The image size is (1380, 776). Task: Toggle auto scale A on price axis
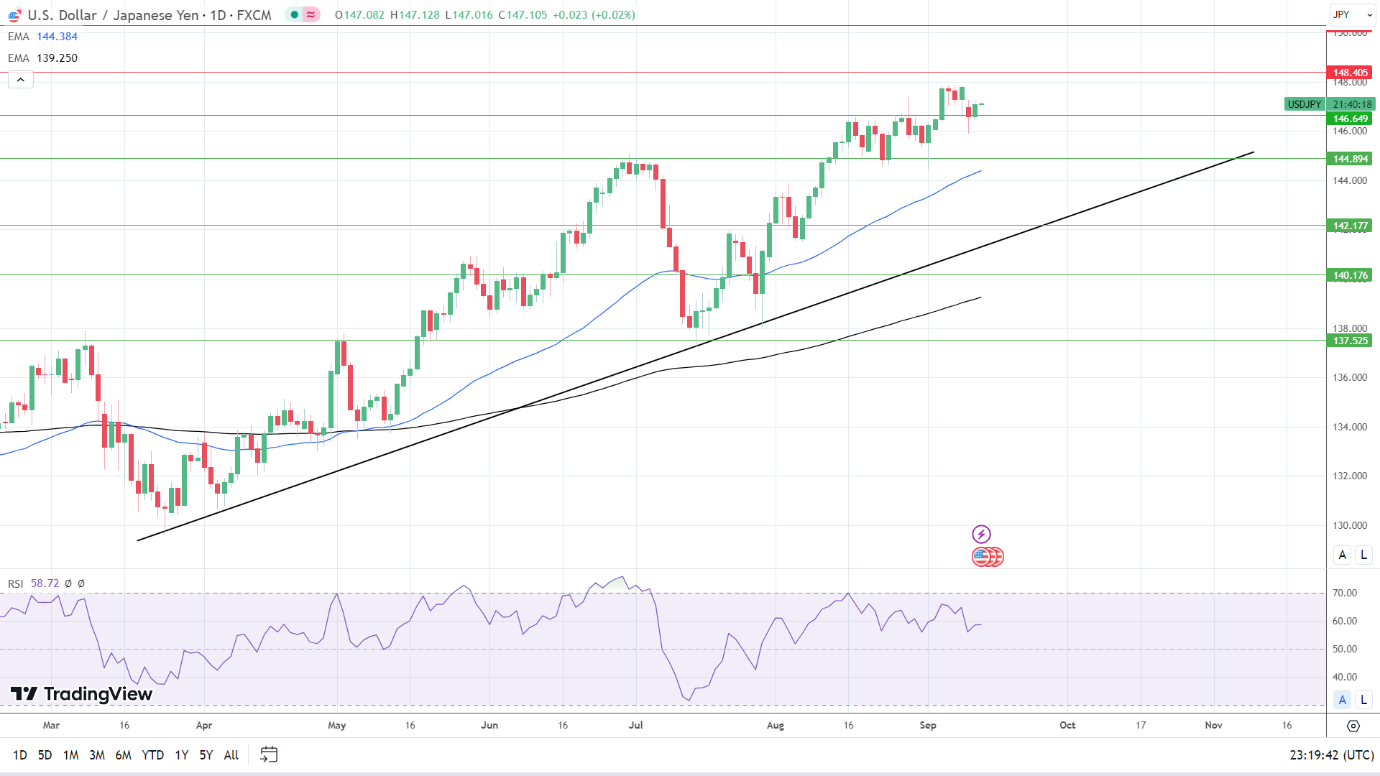click(1342, 555)
